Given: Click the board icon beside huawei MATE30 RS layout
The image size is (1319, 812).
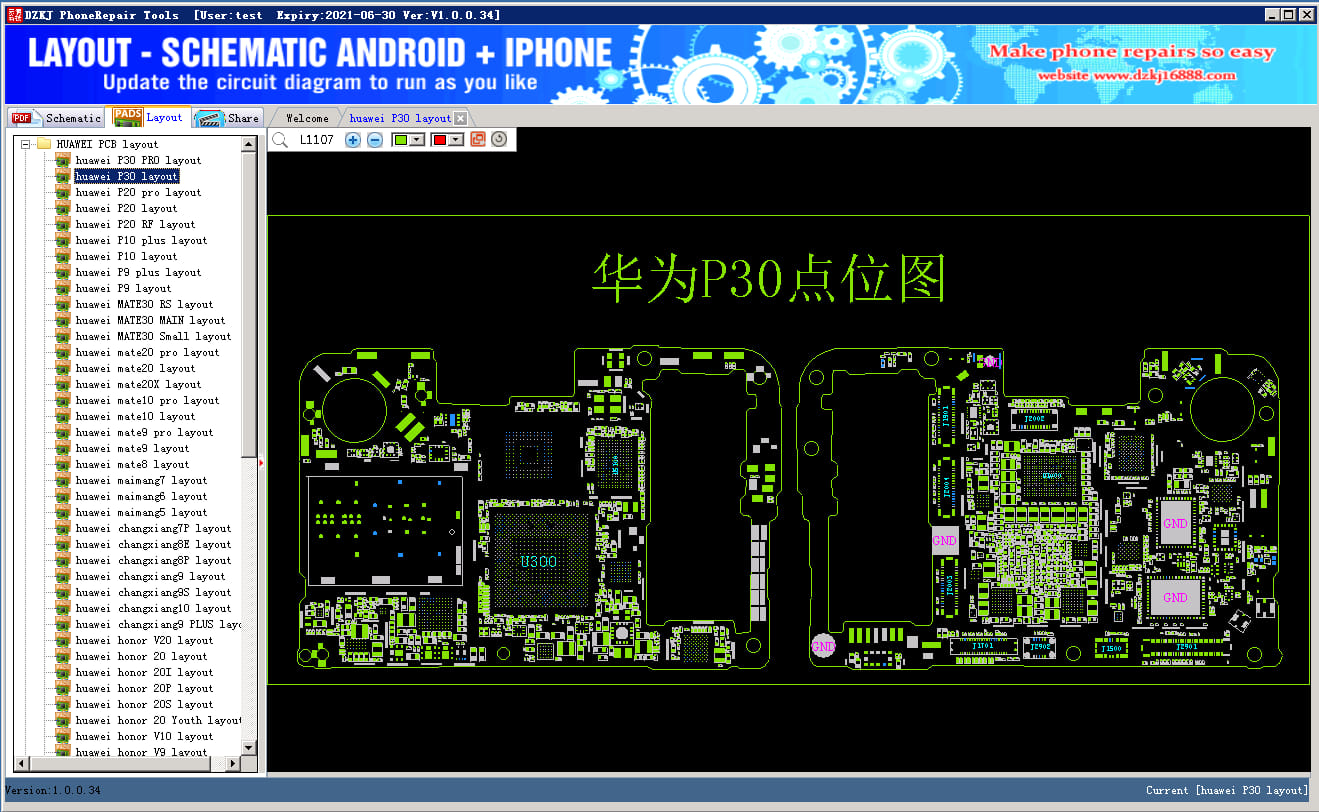Looking at the screenshot, I should point(63,304).
